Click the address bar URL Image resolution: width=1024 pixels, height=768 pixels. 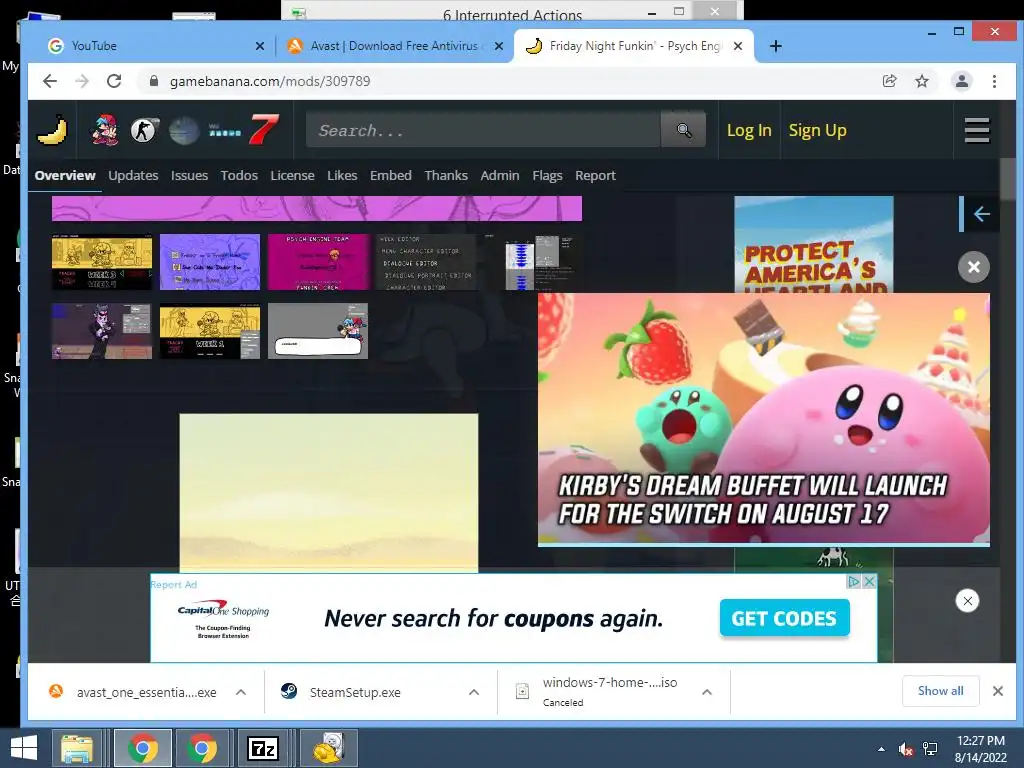pos(270,81)
